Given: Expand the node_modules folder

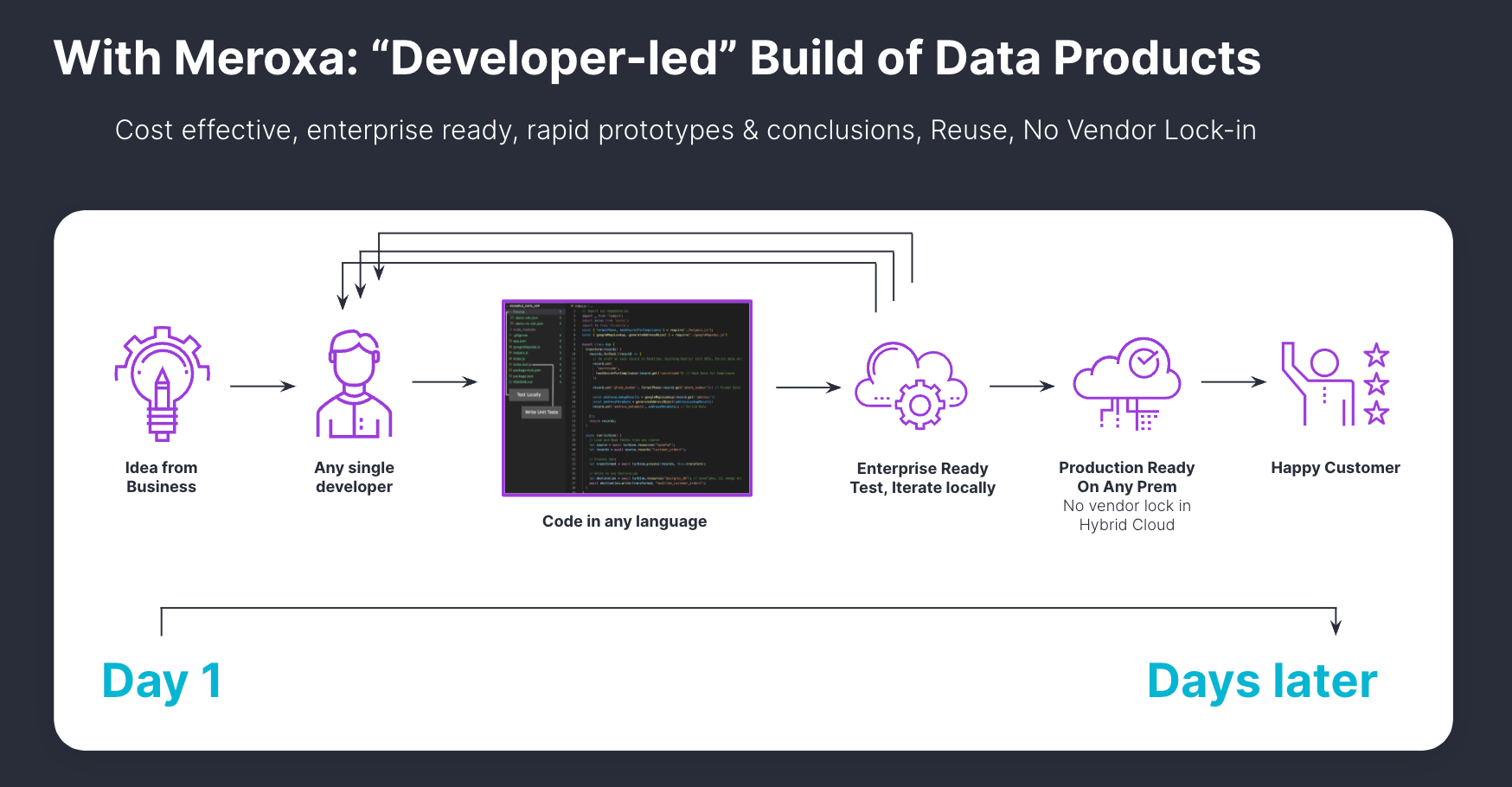Looking at the screenshot, I should [524, 330].
